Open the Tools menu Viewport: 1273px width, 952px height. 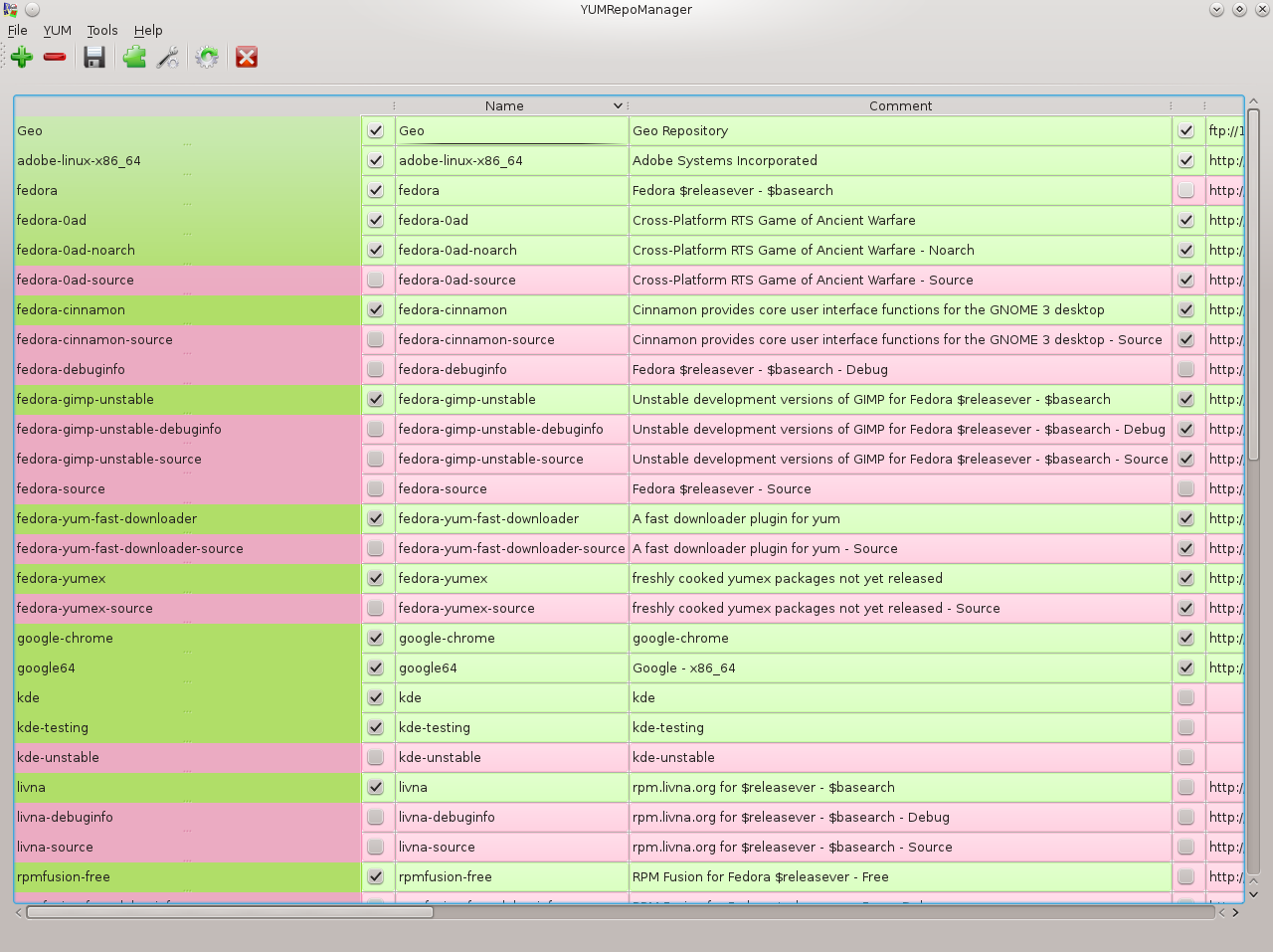(x=102, y=31)
